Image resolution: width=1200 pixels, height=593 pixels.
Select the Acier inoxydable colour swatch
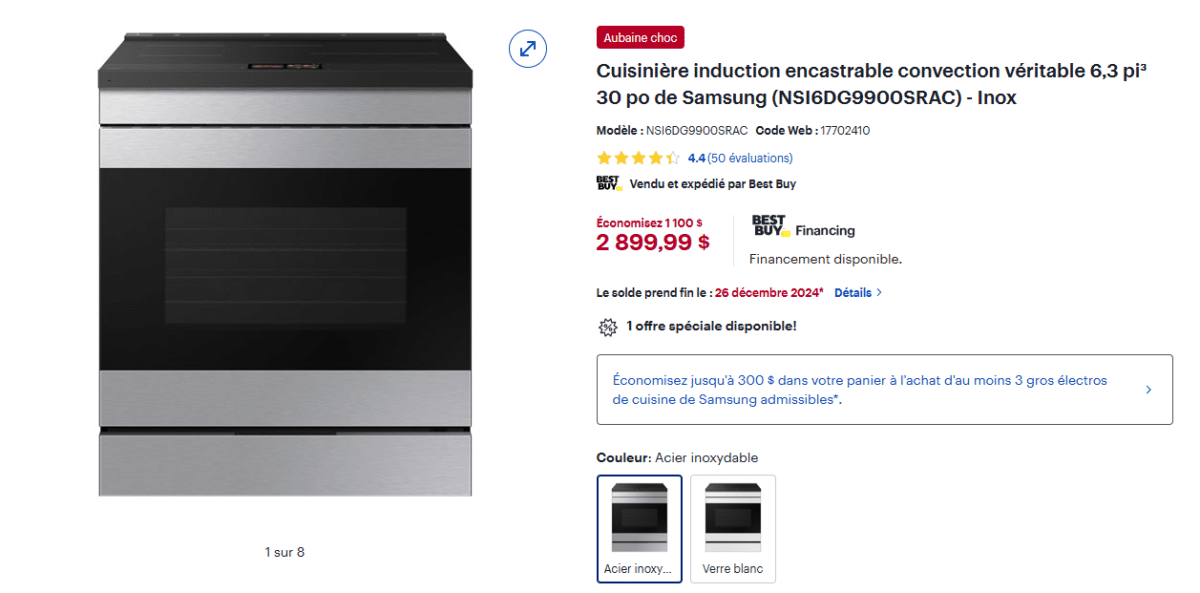point(640,528)
